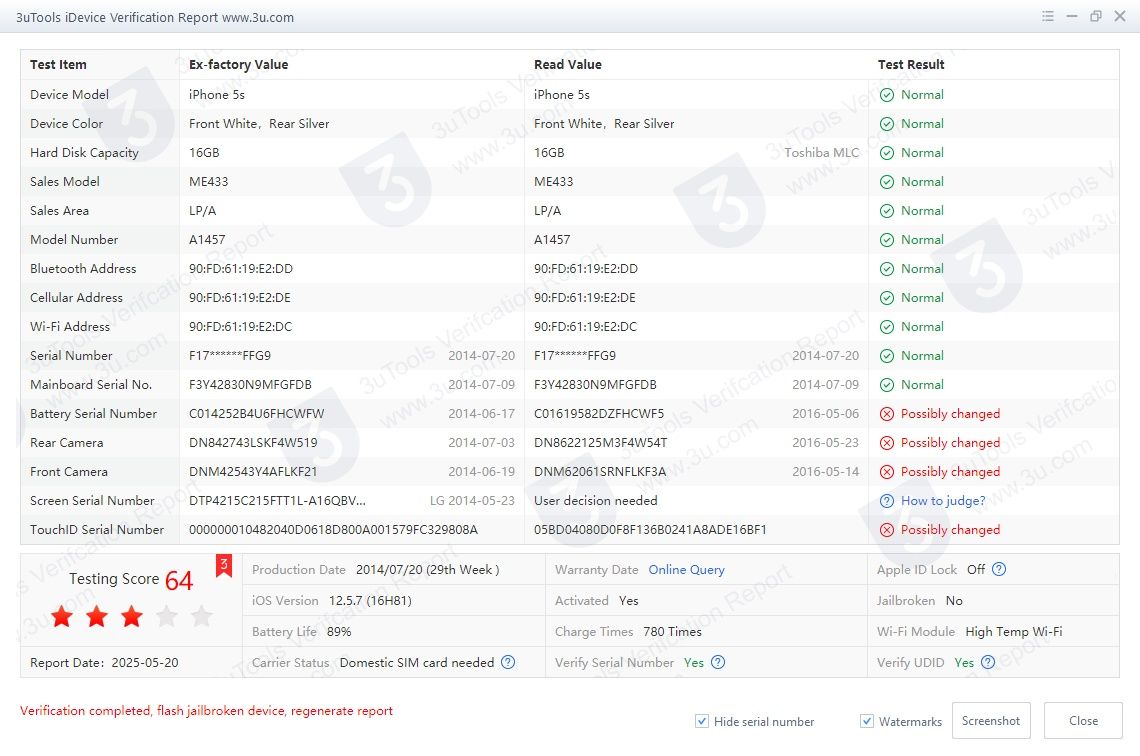Select rear camera serial DN842743LSKF4W519
Screen dimensions: 1140x756
(253, 443)
